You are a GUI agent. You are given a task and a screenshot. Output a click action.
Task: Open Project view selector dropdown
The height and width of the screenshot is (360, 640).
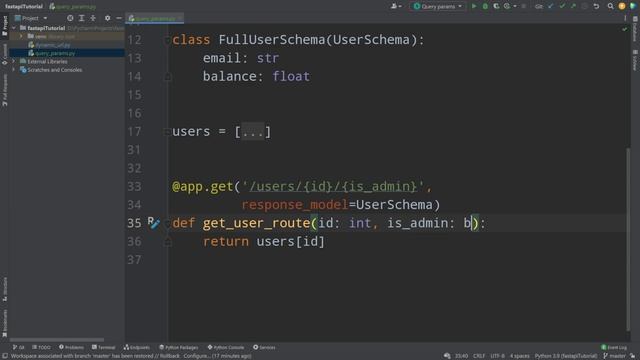pos(31,18)
